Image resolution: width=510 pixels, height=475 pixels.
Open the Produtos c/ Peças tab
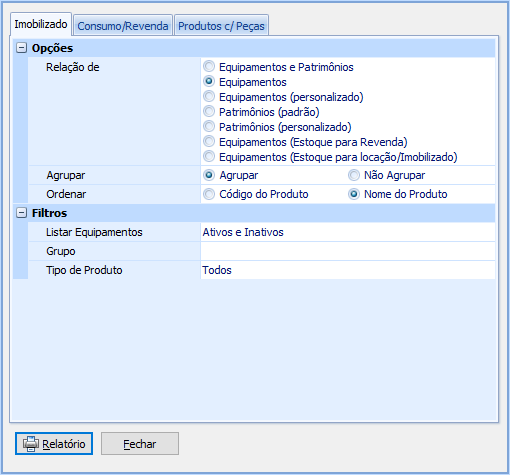point(221,25)
